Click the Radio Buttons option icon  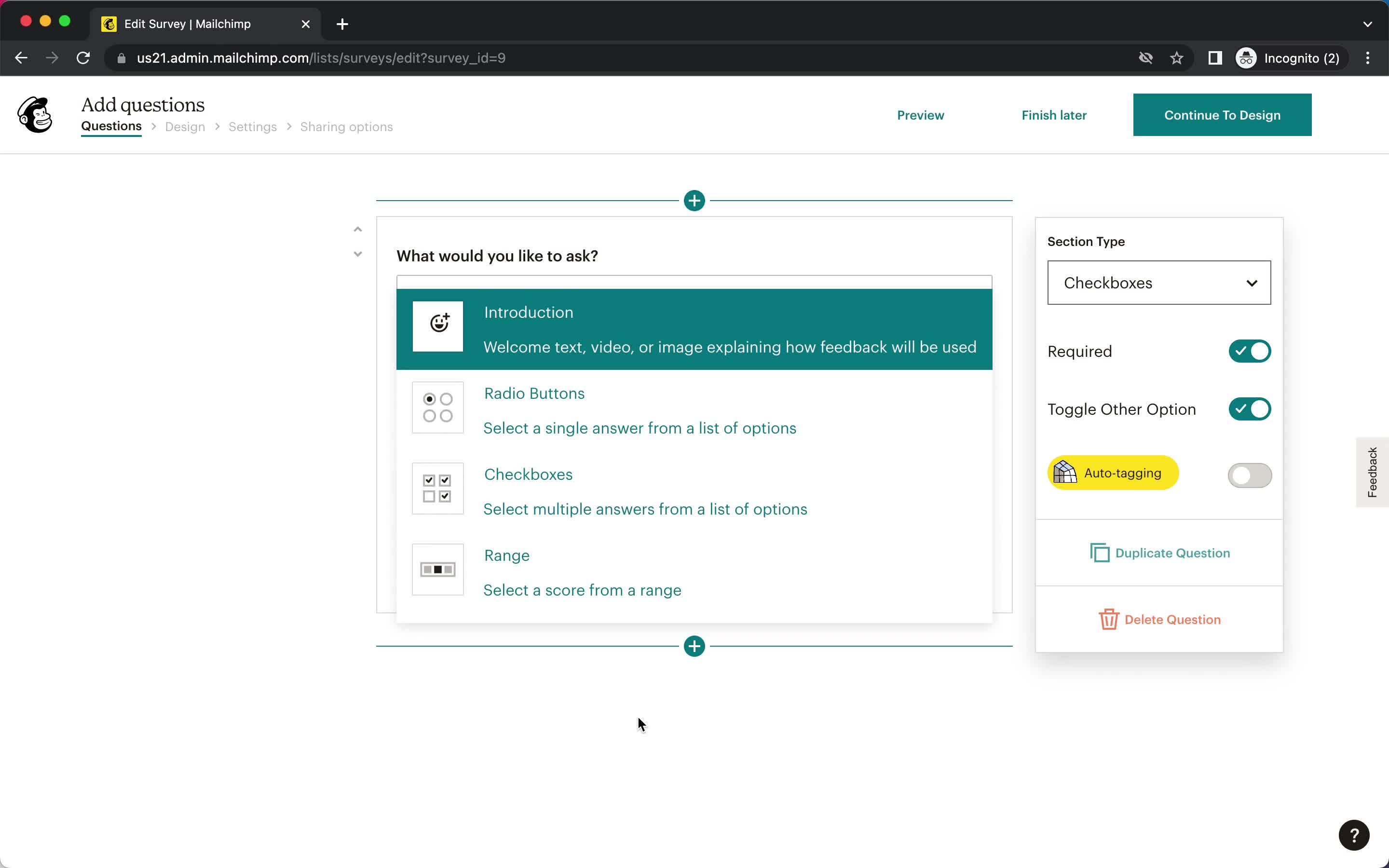438,407
